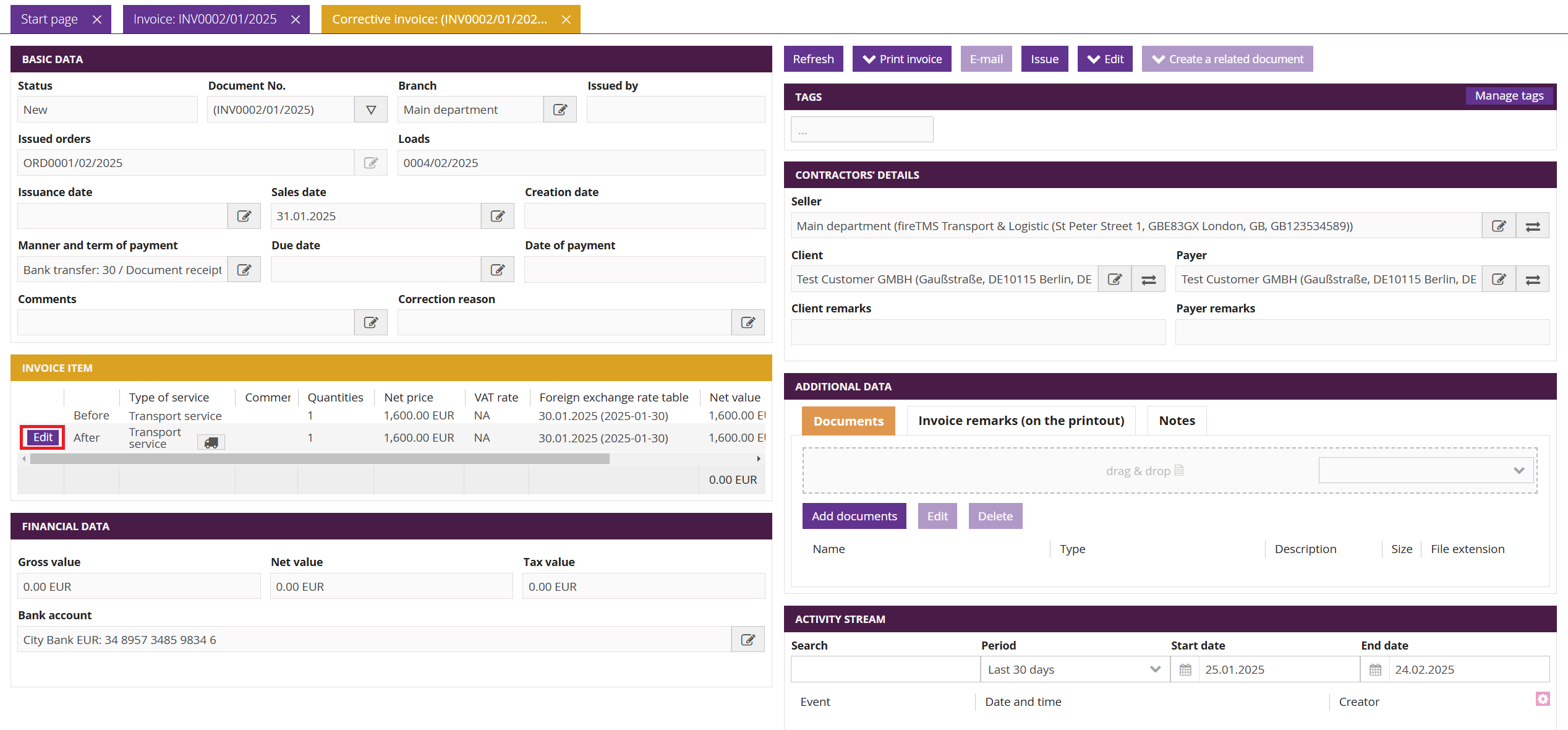Click the Sales date edit icon

click(x=497, y=216)
